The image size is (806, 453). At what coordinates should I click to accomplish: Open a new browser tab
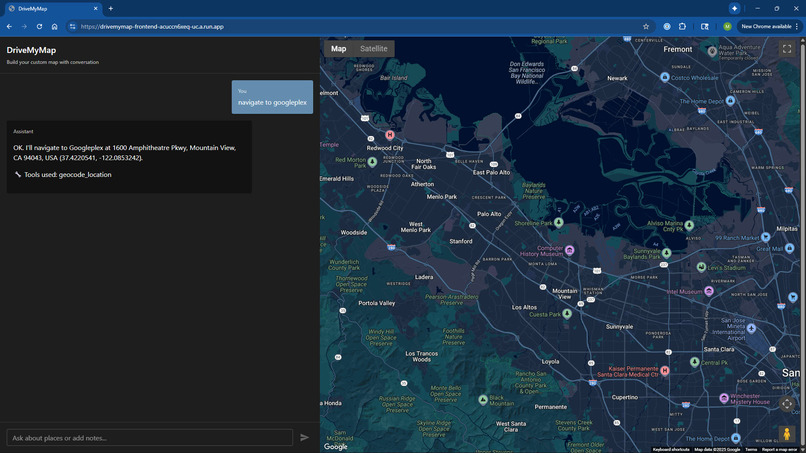pyautogui.click(x=111, y=9)
